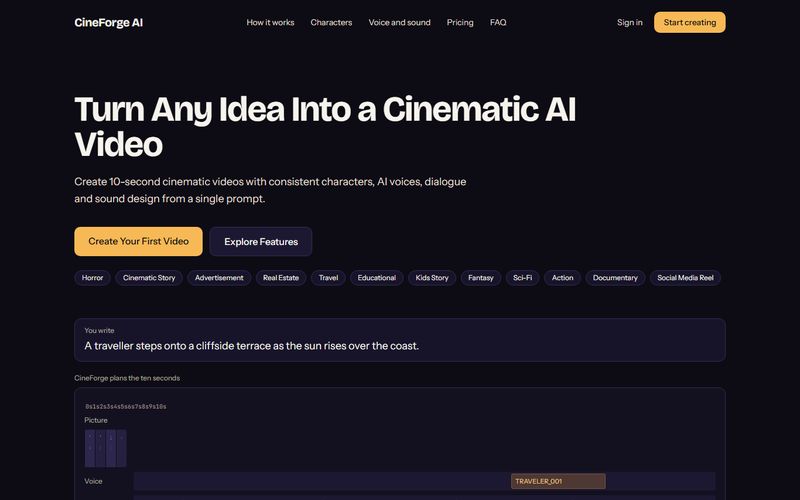Open Pricing nav link
The height and width of the screenshot is (500, 800).
pyautogui.click(x=460, y=22)
